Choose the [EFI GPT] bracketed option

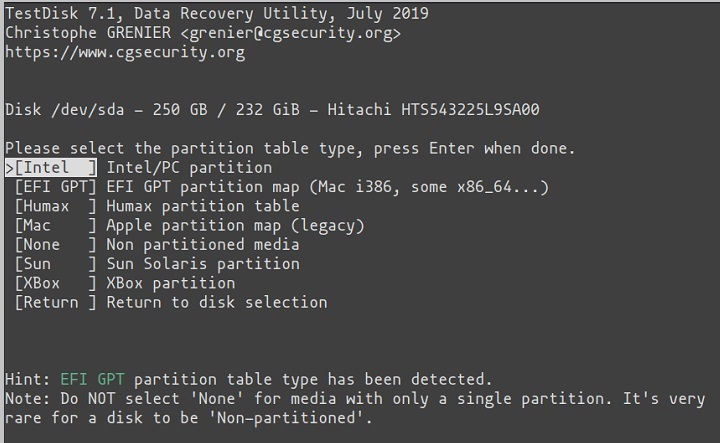pos(56,187)
